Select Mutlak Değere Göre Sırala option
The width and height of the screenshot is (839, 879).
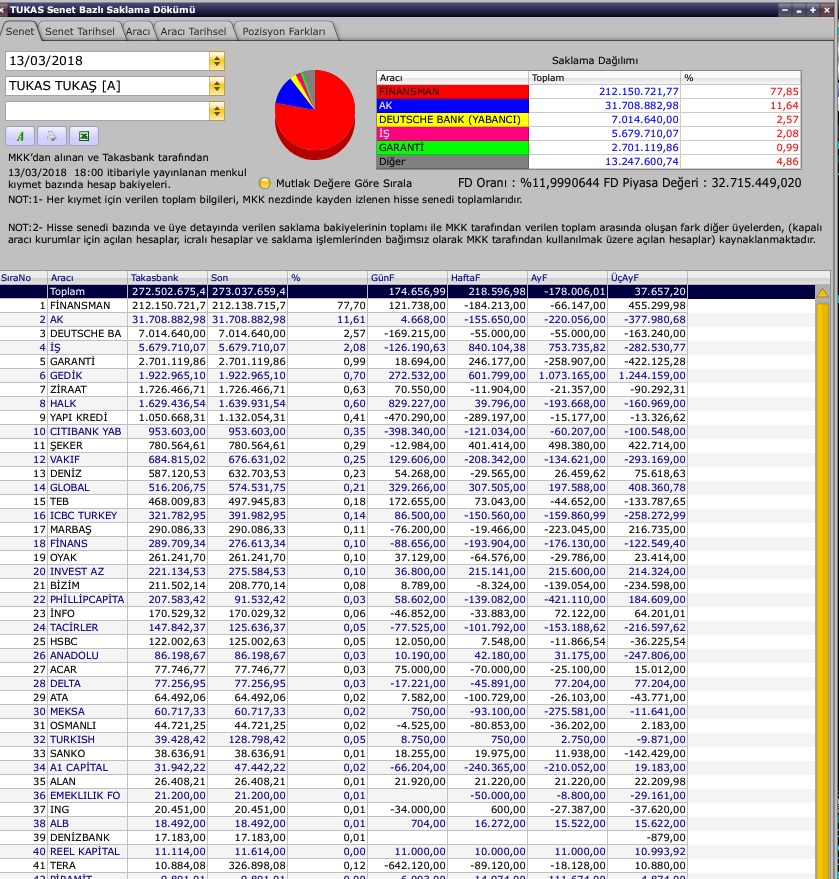point(265,183)
